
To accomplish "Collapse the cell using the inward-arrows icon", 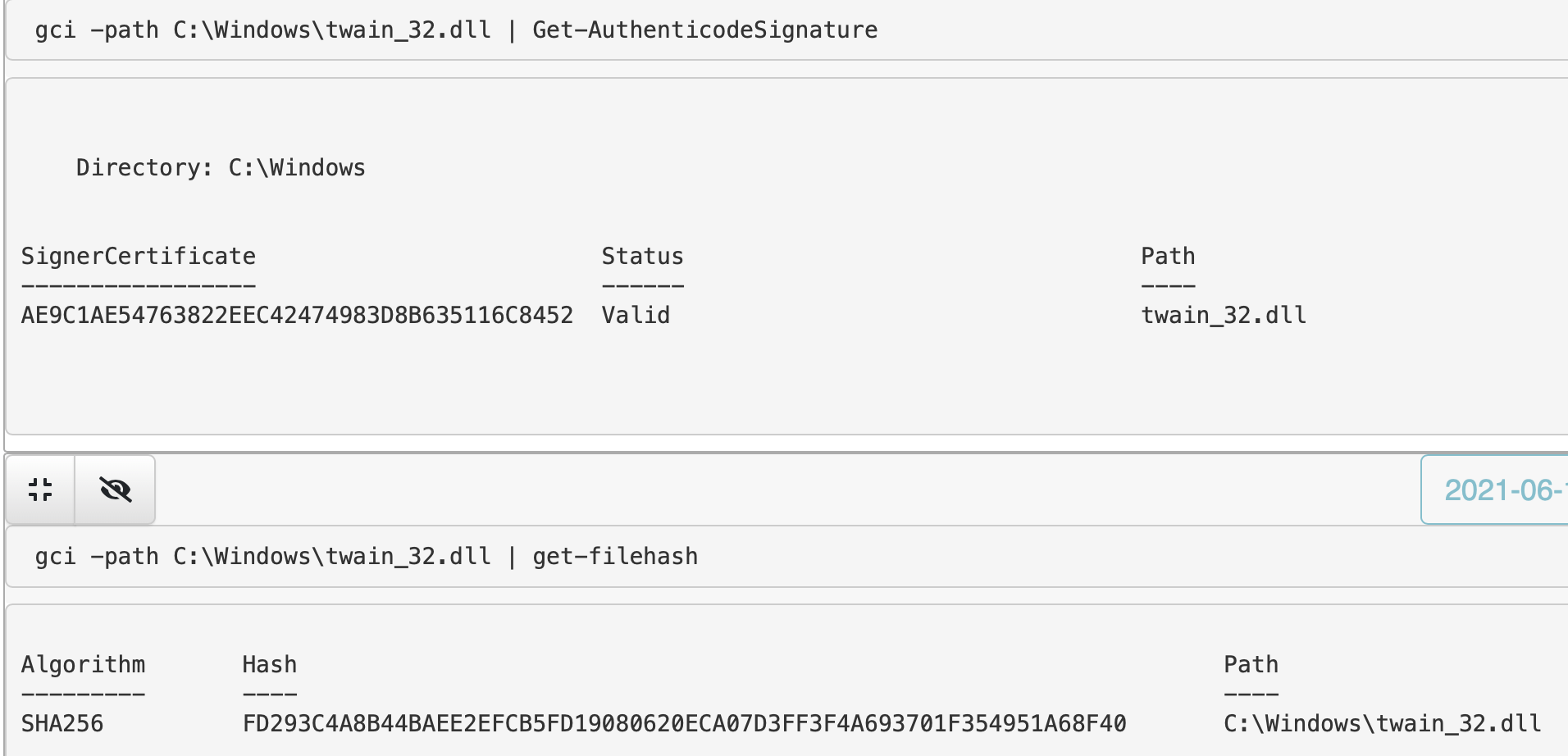I will (x=40, y=490).
